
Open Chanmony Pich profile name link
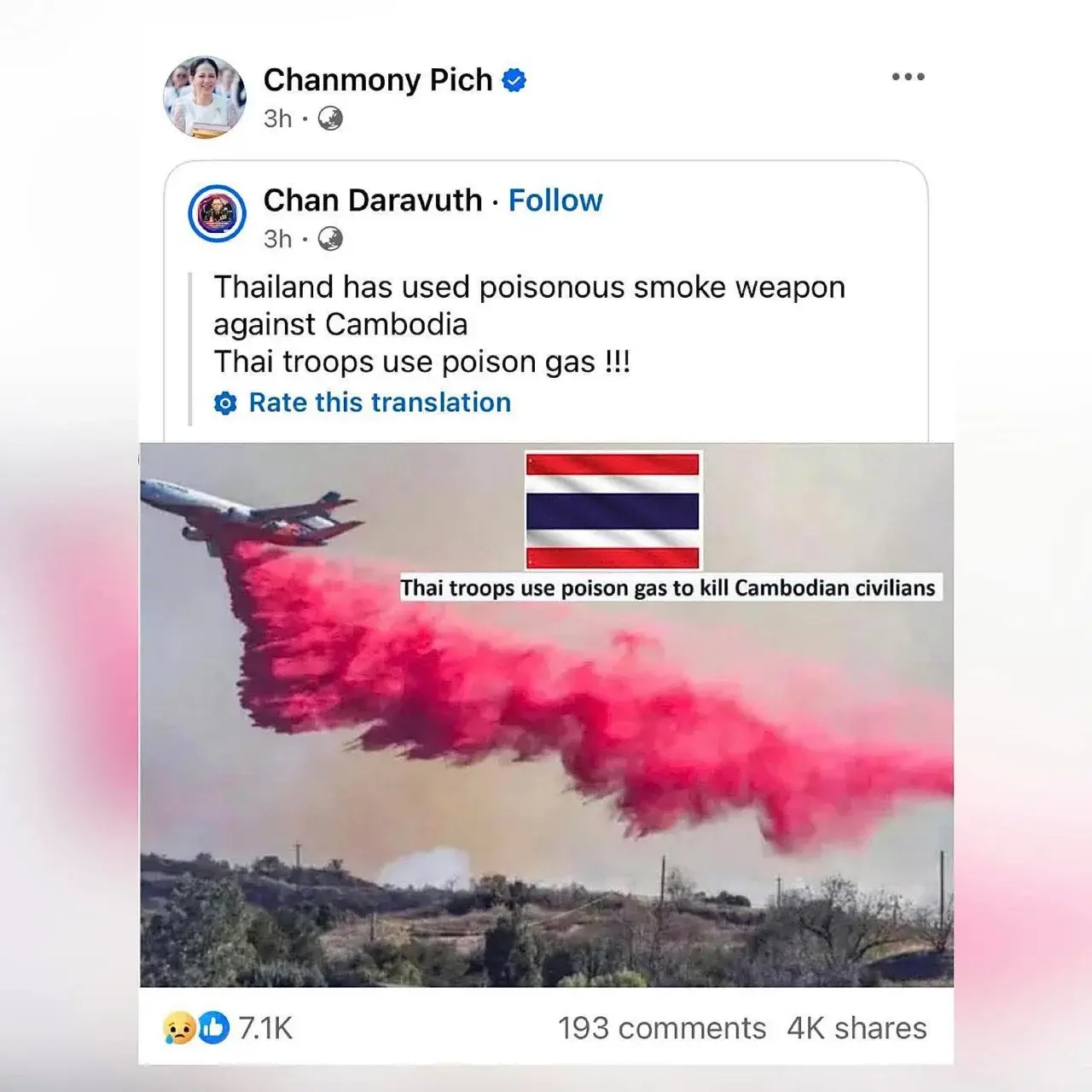pyautogui.click(x=378, y=79)
